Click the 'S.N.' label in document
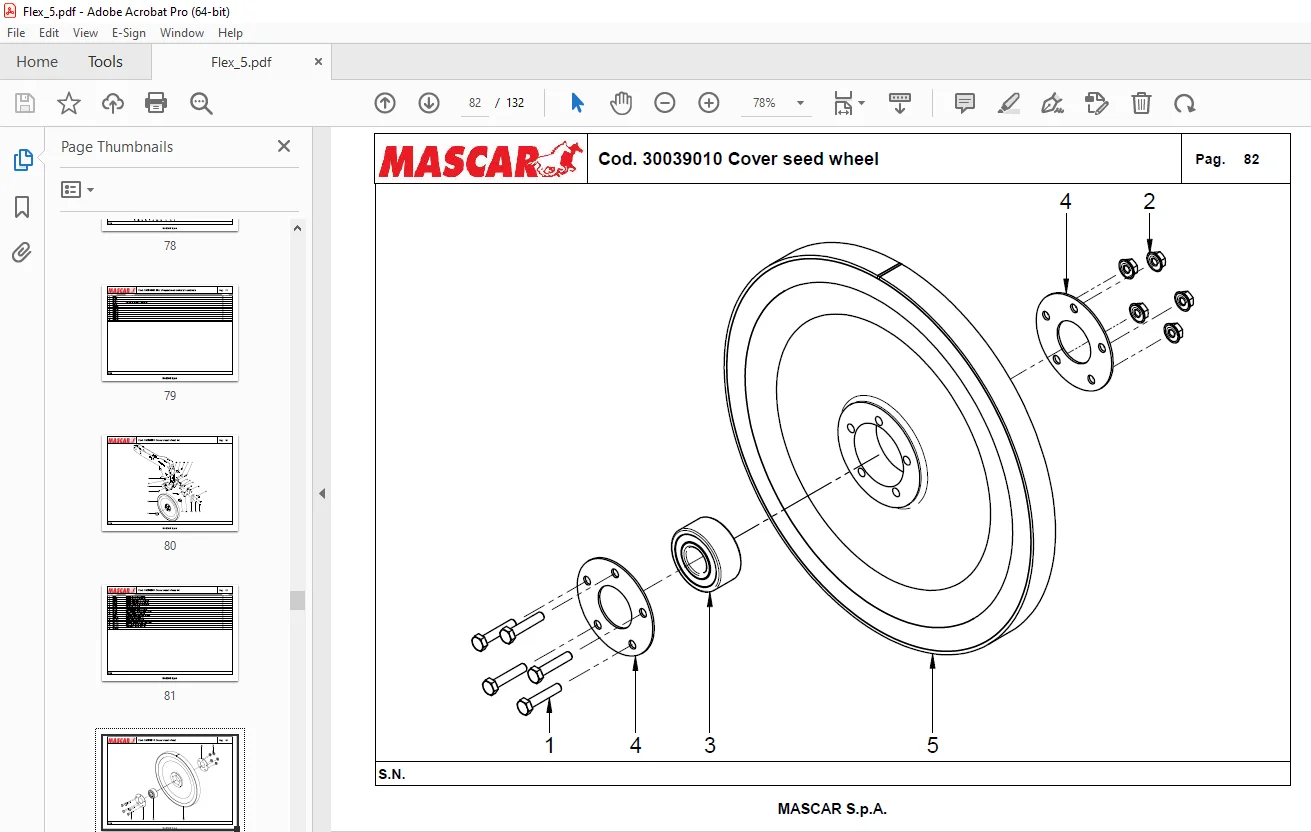Image resolution: width=1311 pixels, height=832 pixels. pyautogui.click(x=392, y=774)
